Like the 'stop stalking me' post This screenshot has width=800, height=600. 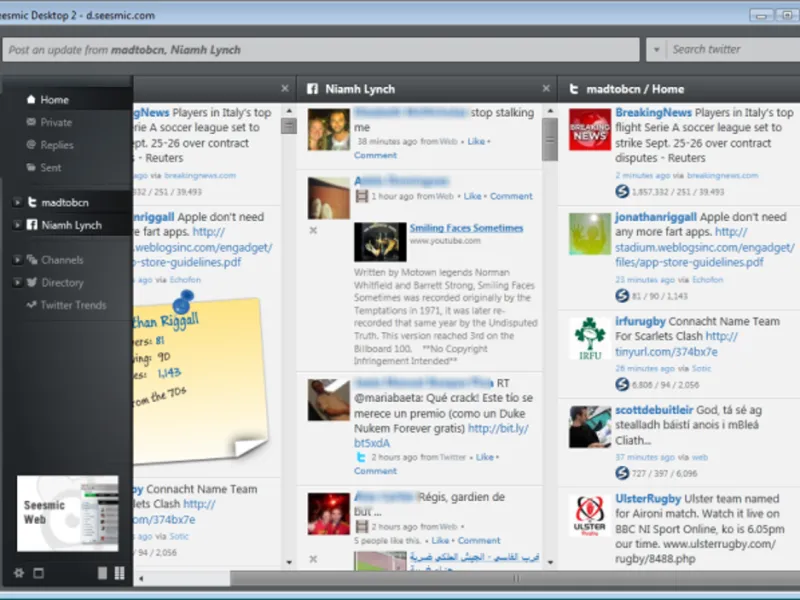476,141
